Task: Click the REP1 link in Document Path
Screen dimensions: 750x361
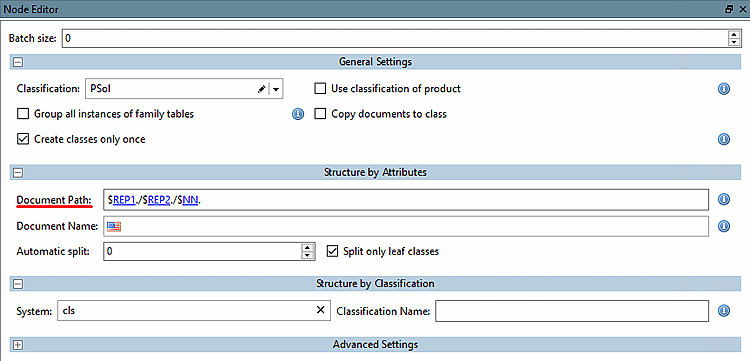Action: click(x=124, y=201)
